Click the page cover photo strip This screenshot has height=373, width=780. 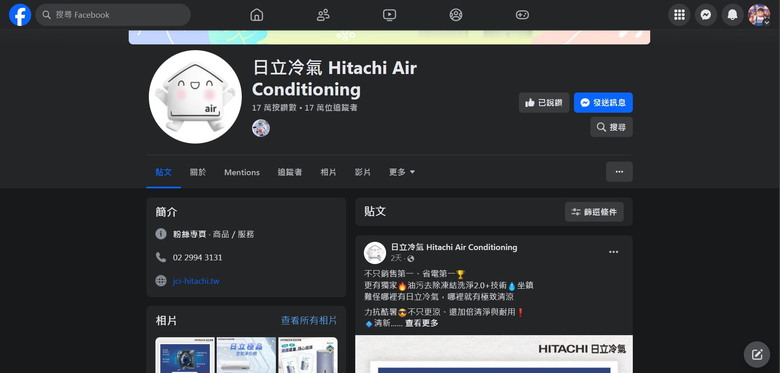point(390,37)
